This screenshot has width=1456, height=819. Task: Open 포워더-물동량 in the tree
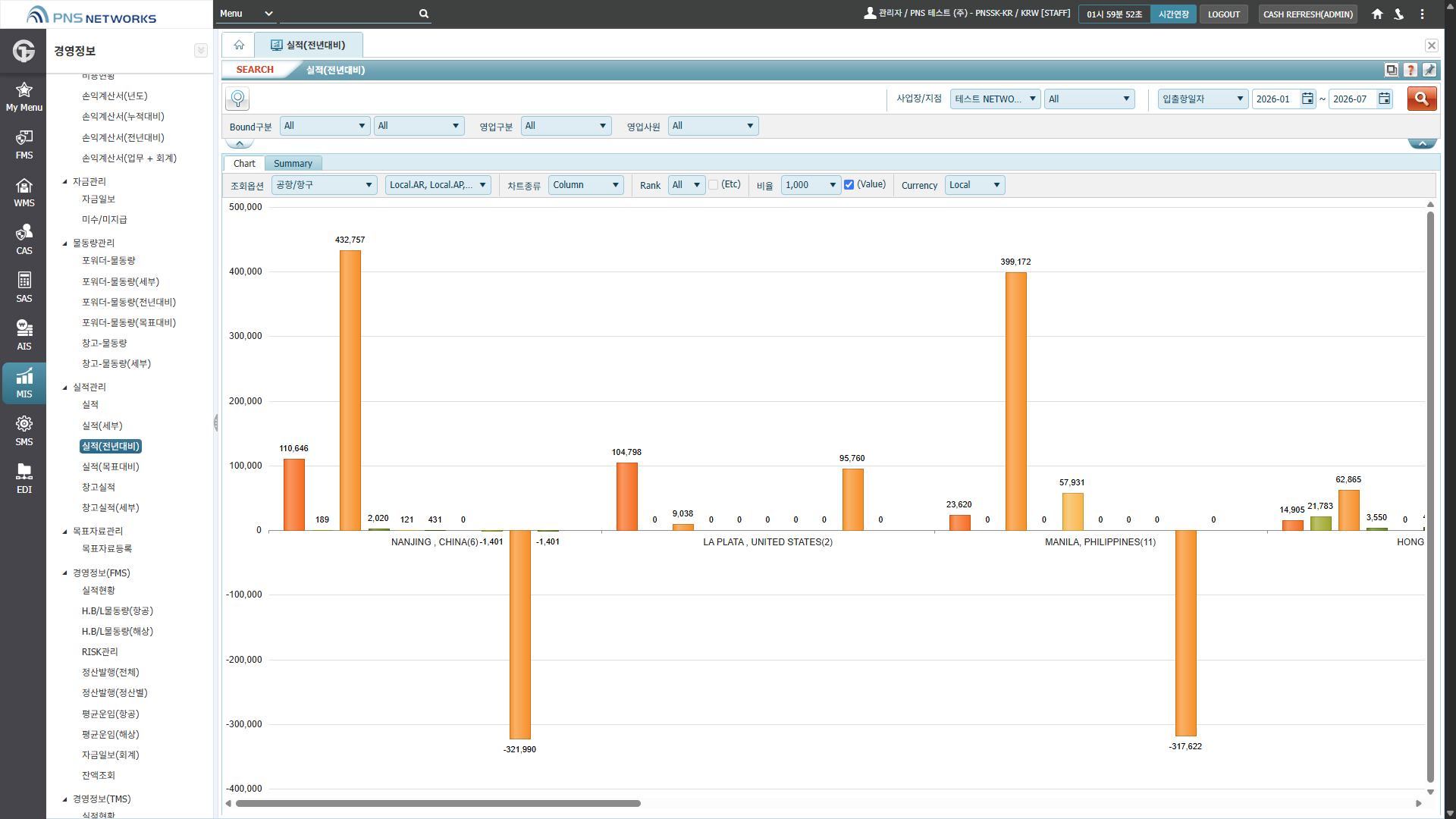(108, 261)
